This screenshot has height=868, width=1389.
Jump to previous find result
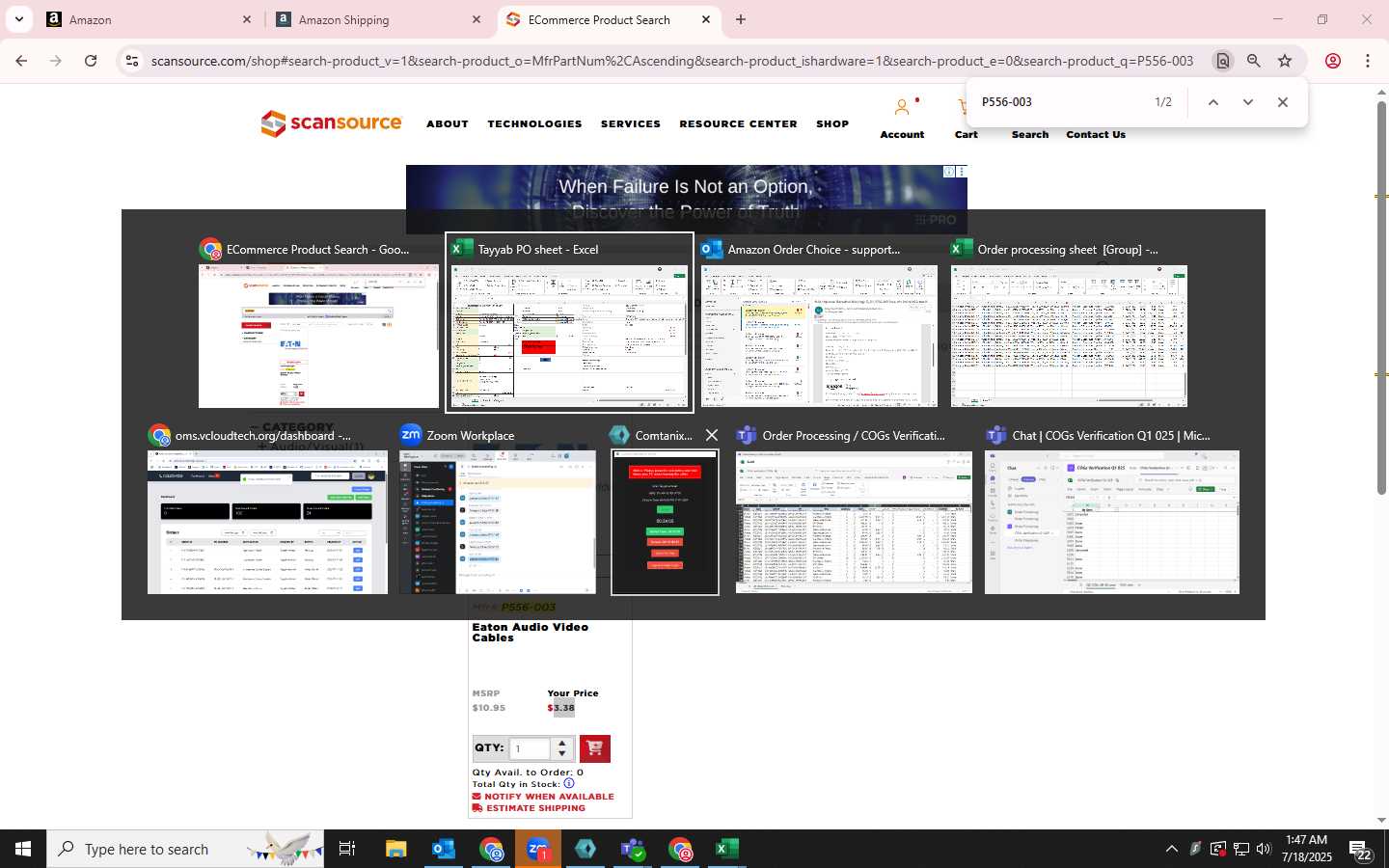point(1213,102)
